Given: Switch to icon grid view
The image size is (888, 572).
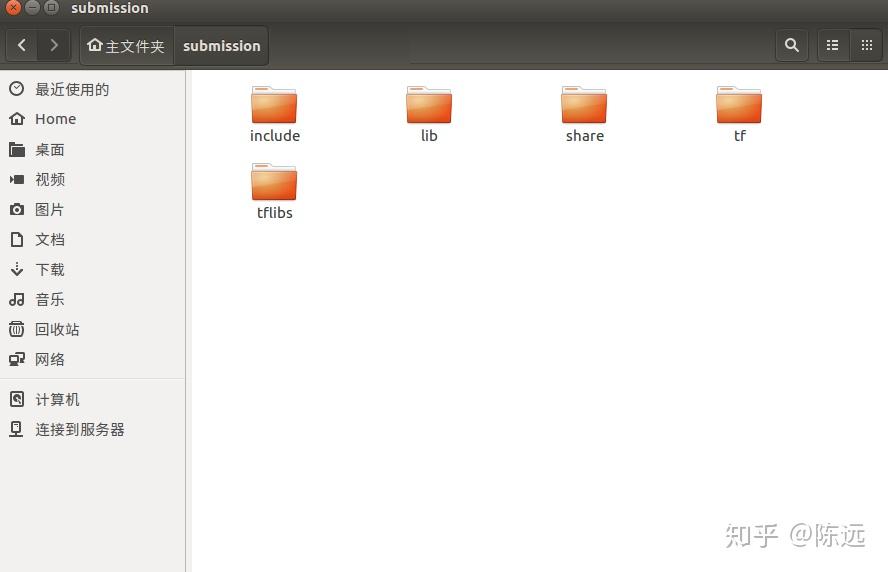Looking at the screenshot, I should 866,45.
